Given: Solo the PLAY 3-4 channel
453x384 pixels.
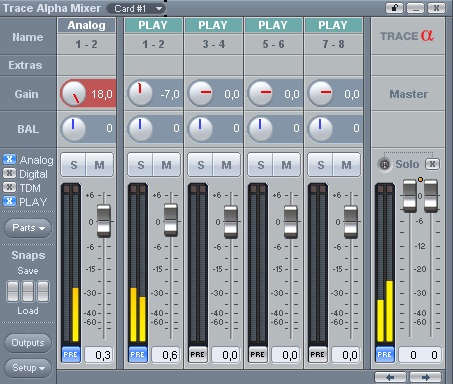Looking at the screenshot, I should click(x=201, y=165).
